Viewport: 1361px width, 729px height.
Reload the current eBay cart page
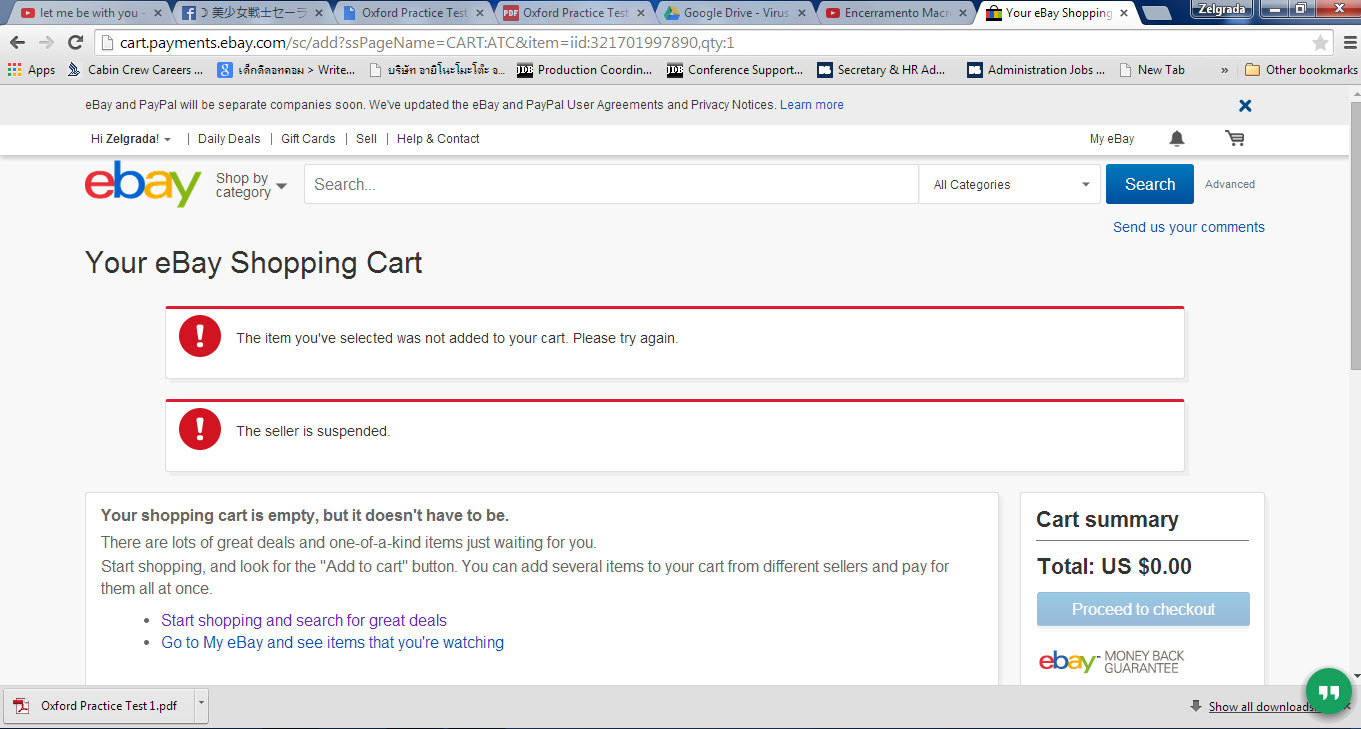75,43
